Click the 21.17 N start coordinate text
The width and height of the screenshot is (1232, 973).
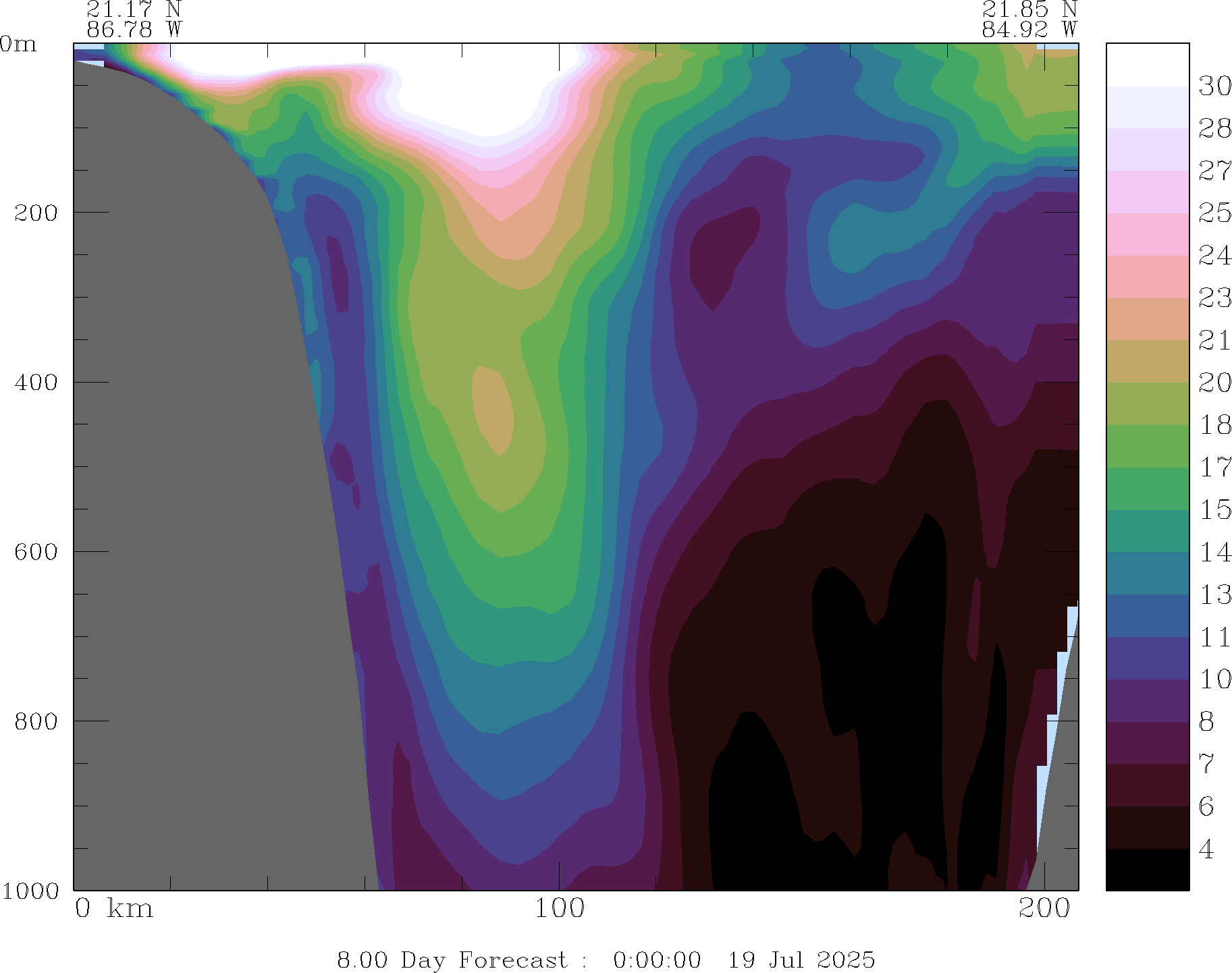134,9
